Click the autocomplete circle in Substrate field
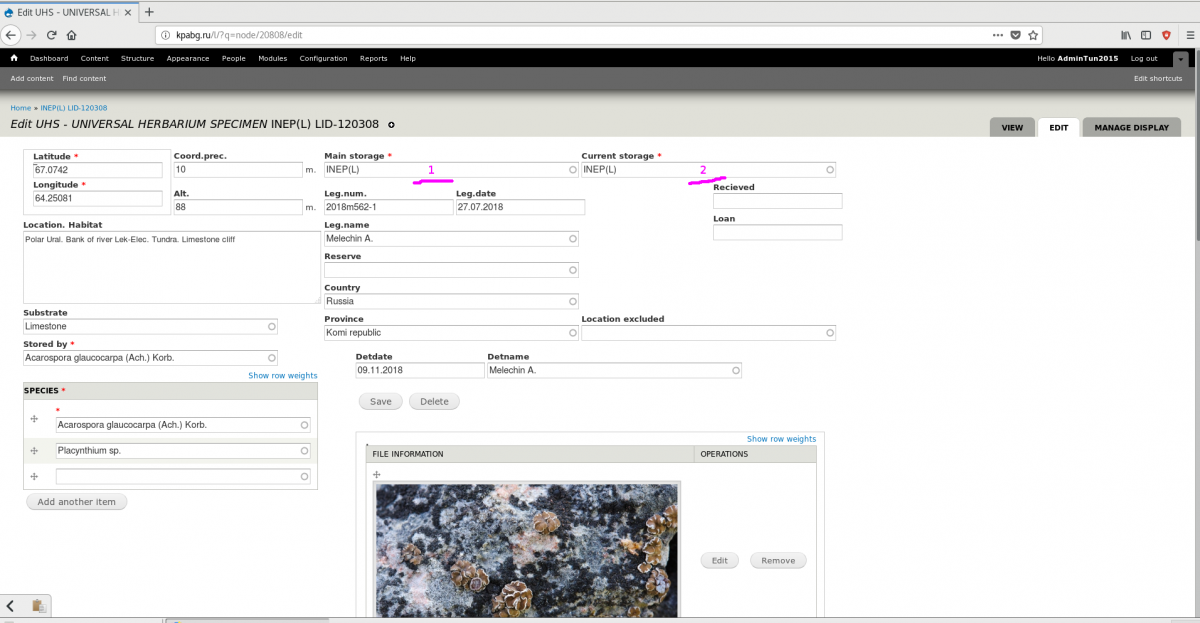This screenshot has width=1200, height=623. [x=272, y=327]
